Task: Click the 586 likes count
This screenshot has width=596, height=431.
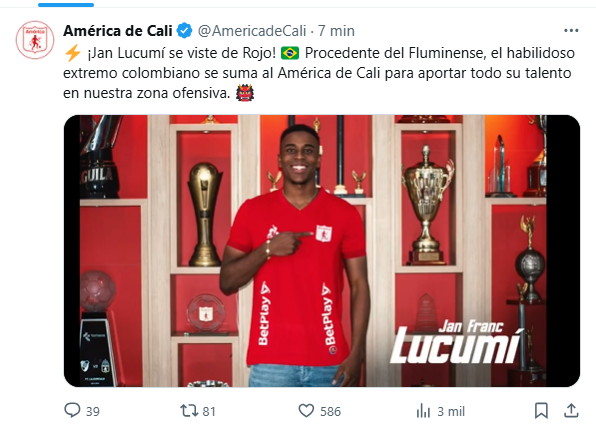Action: tap(330, 412)
